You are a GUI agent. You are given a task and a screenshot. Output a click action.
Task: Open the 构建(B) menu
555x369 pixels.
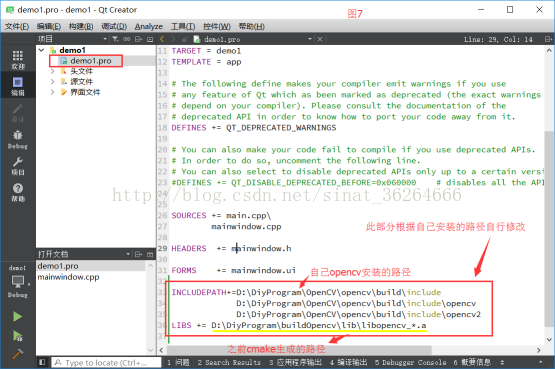(81, 27)
